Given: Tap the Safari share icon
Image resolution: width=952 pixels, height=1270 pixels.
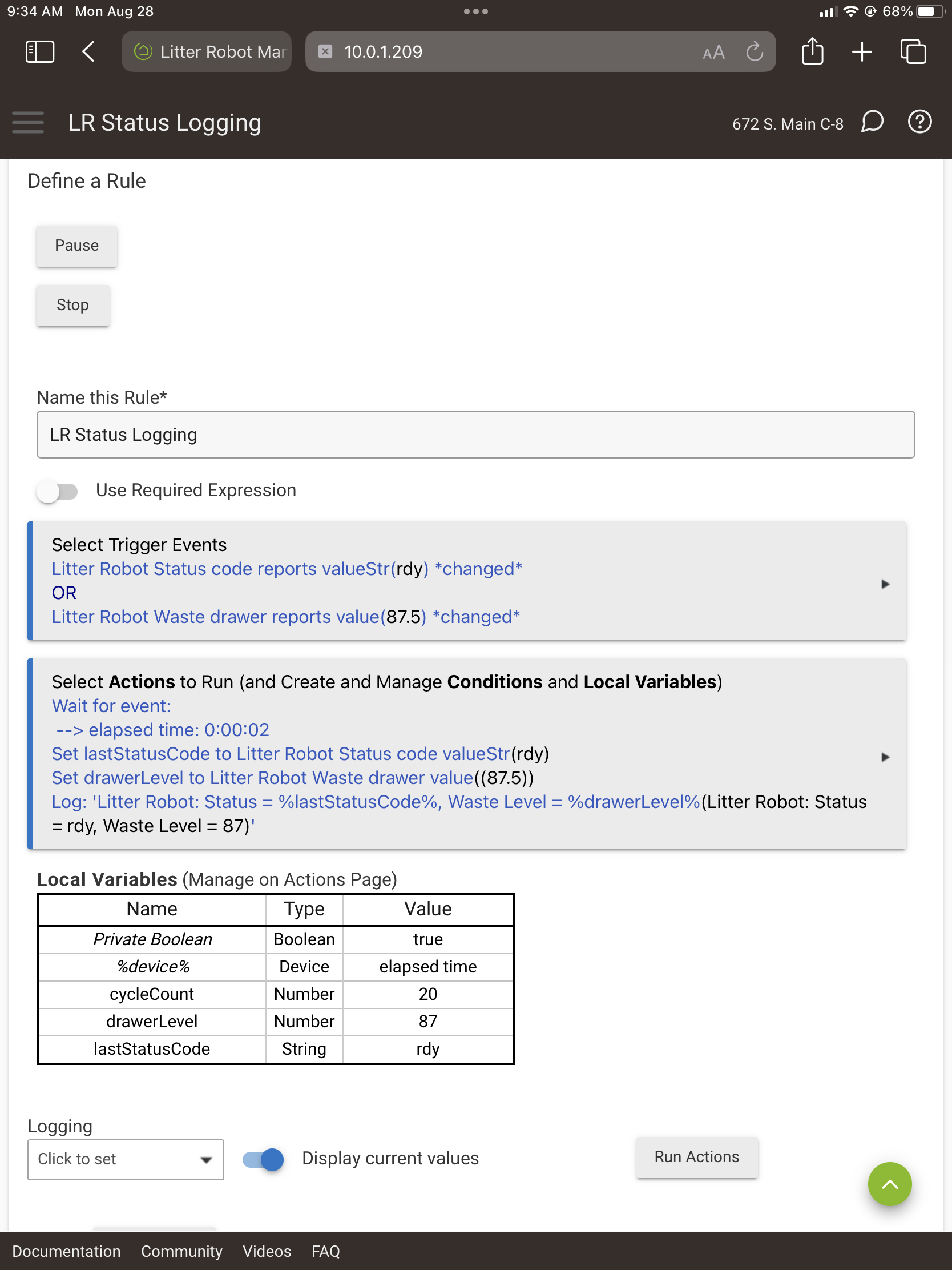Looking at the screenshot, I should tap(812, 51).
